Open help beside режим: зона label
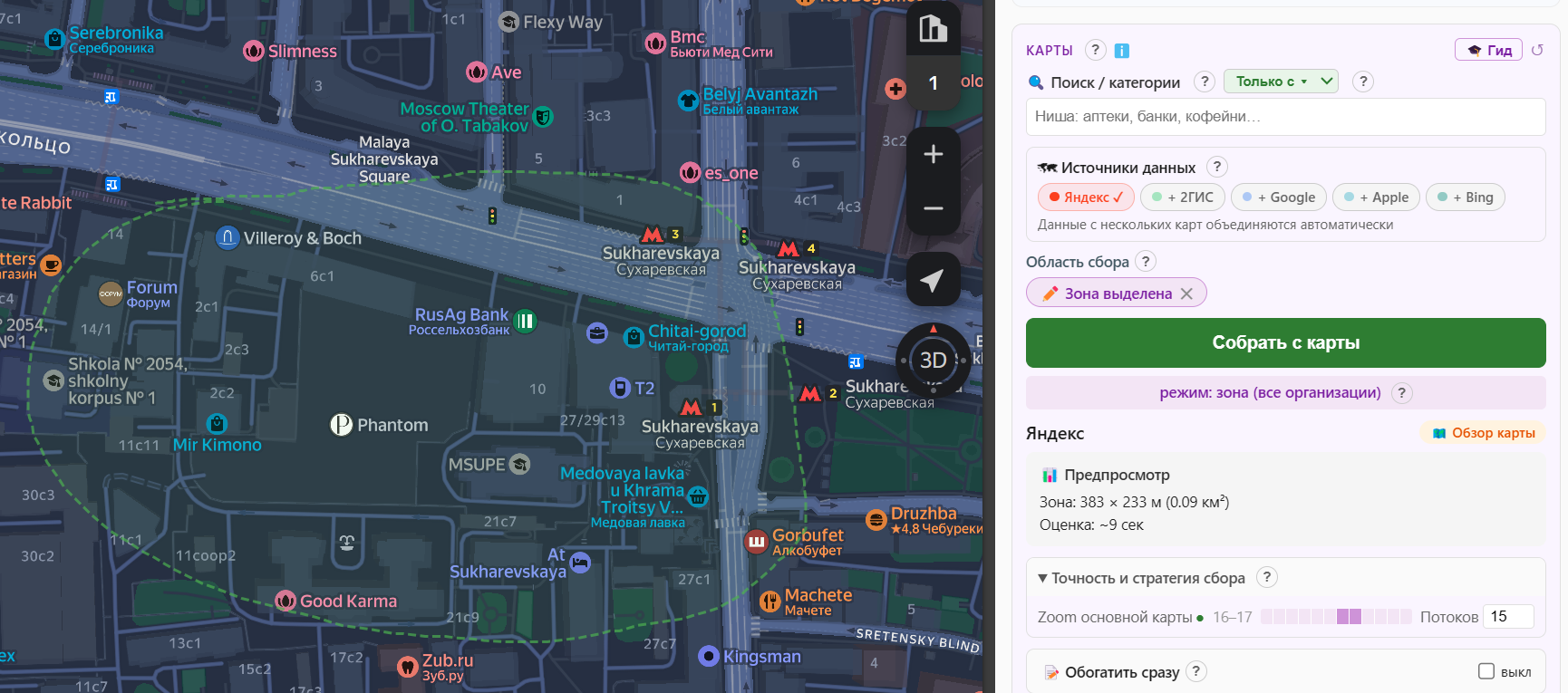The width and height of the screenshot is (1568, 693). 1402,392
